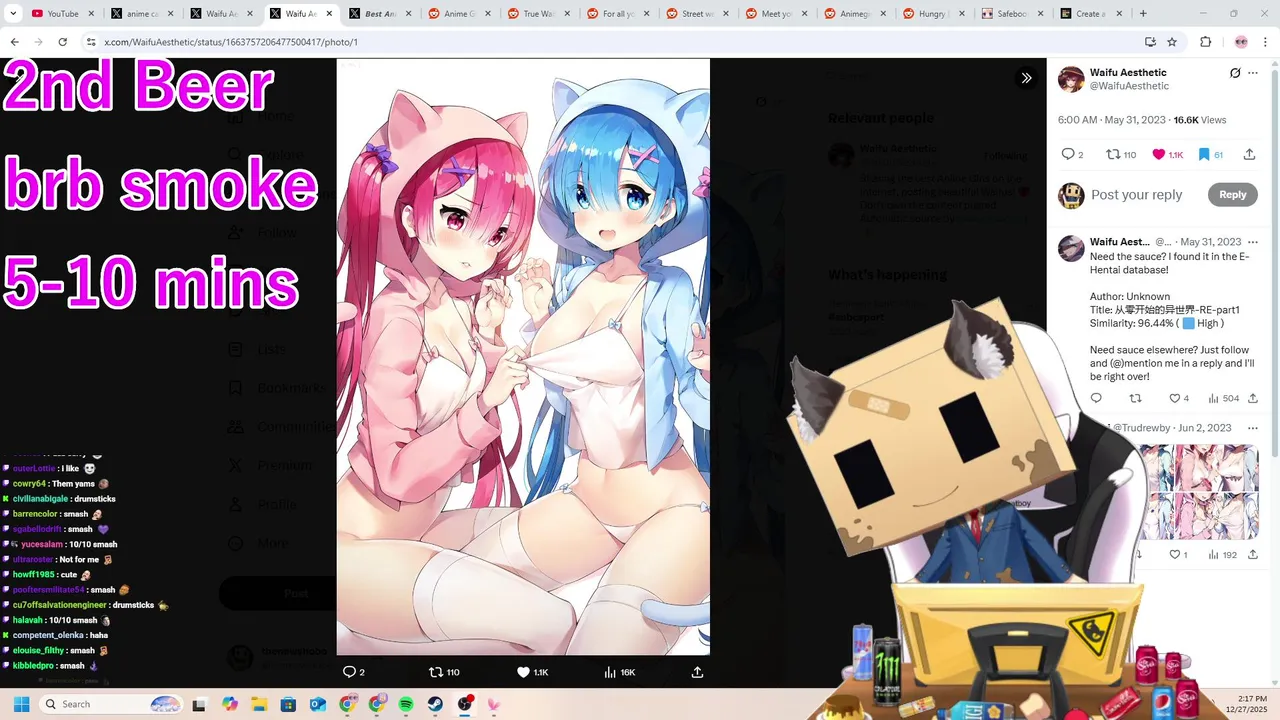Open File Explorer from the taskbar
This screenshot has width=1280, height=720.
[259, 704]
